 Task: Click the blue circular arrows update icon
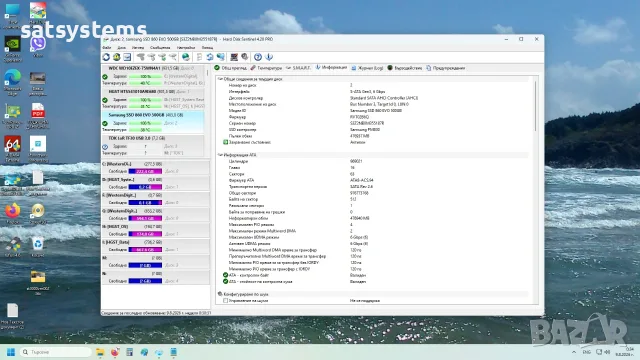pyautogui.click(x=210, y=57)
